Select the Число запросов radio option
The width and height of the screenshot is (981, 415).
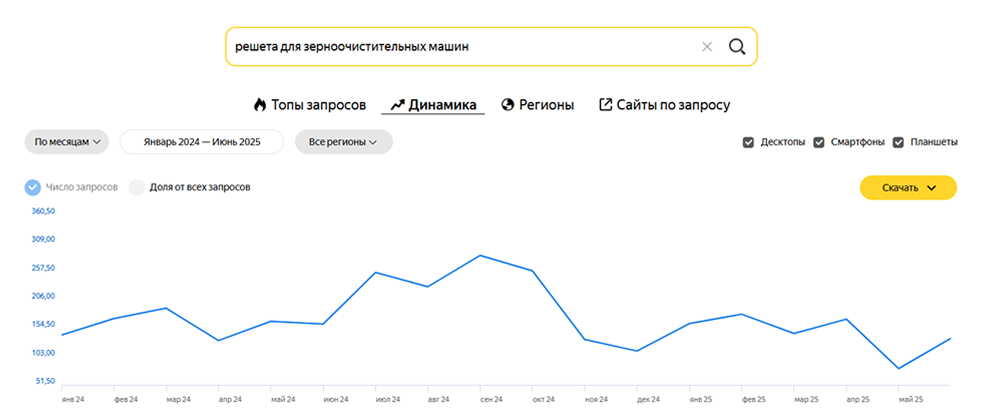pyautogui.click(x=32, y=187)
